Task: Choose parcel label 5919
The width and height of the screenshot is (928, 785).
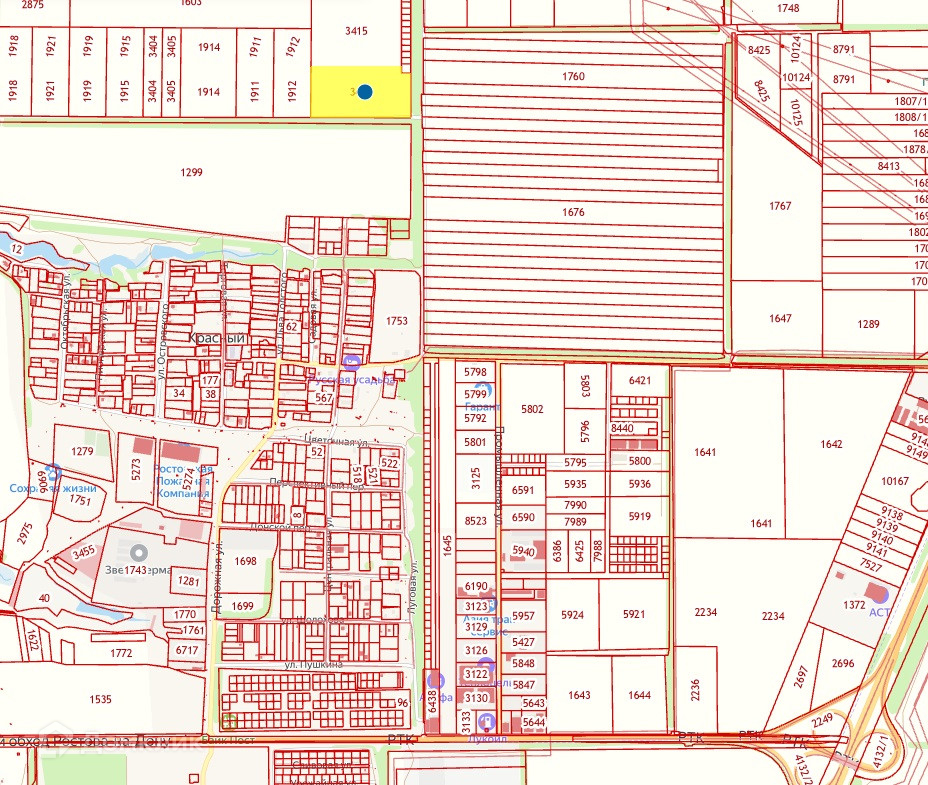Action: tap(639, 516)
